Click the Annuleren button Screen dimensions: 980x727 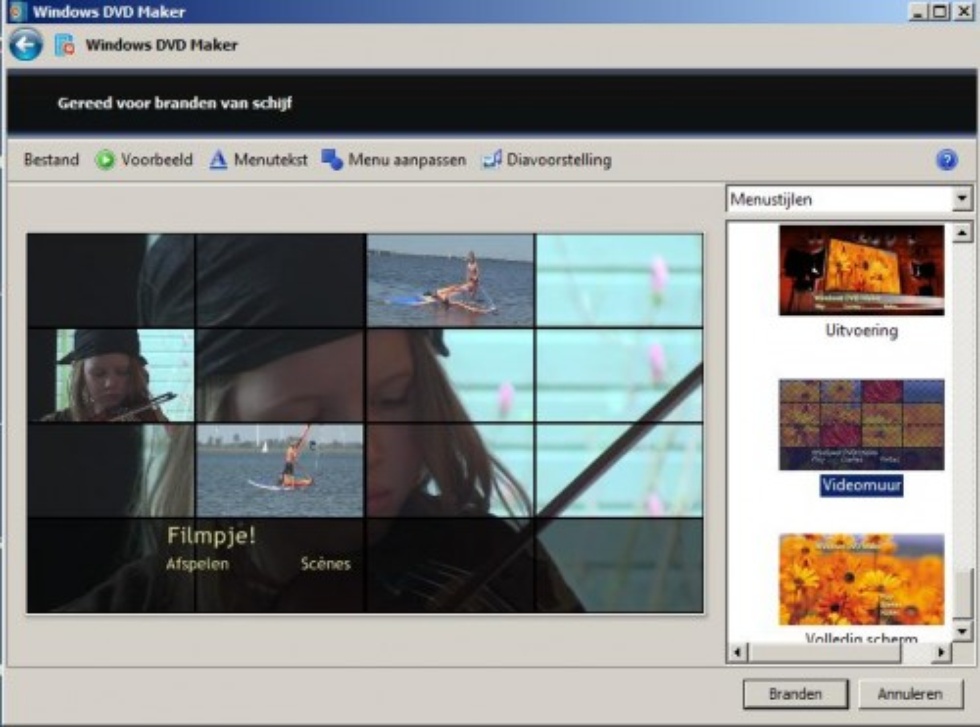910,693
